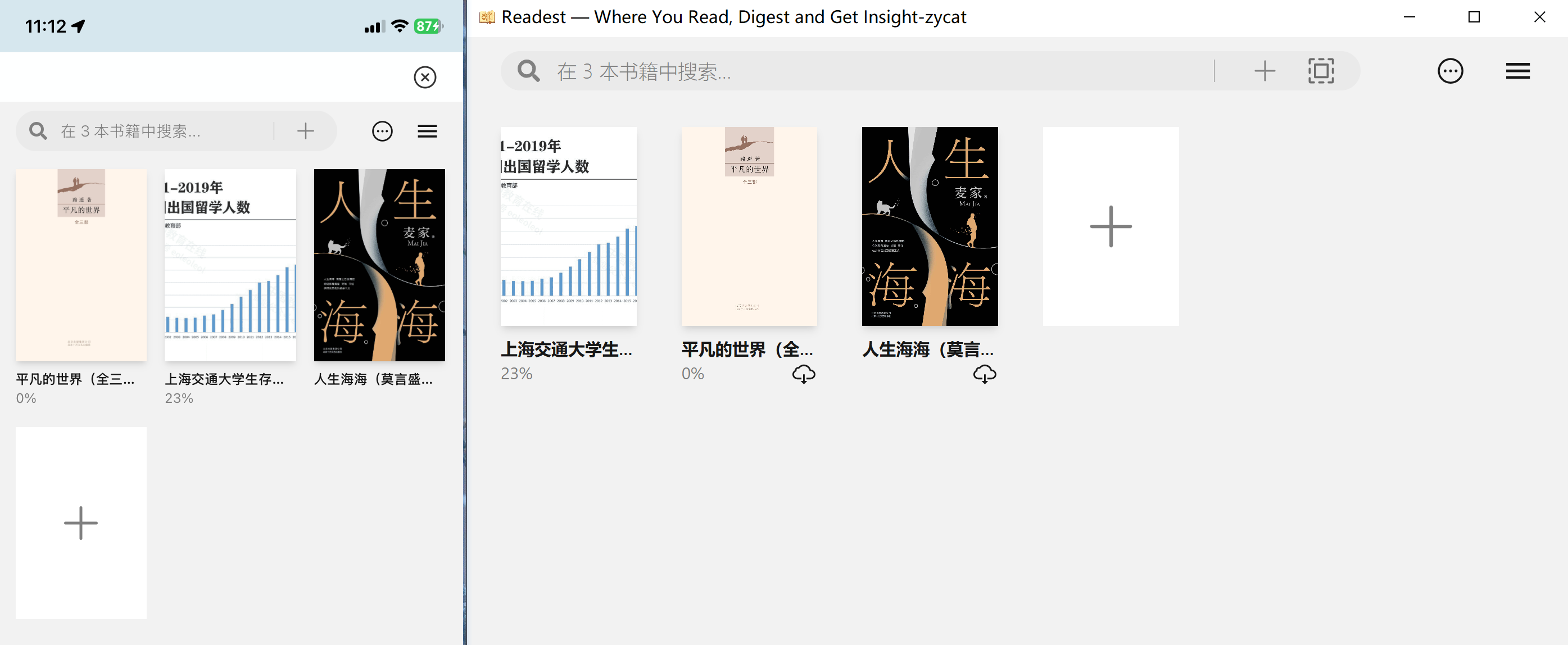The height and width of the screenshot is (645, 1568).
Task: Toggle select-books mode icon in desktop toolbar
Action: pyautogui.click(x=1321, y=71)
